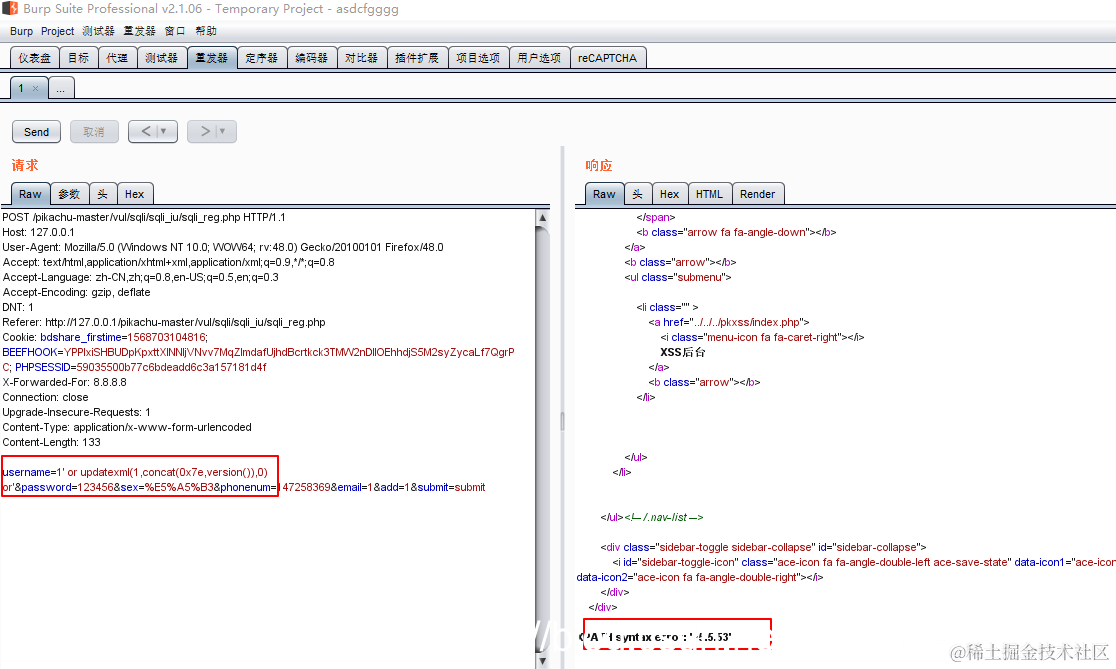Click the Burp Suite logo icon
Viewport: 1116px width, 669px height.
[x=9, y=9]
